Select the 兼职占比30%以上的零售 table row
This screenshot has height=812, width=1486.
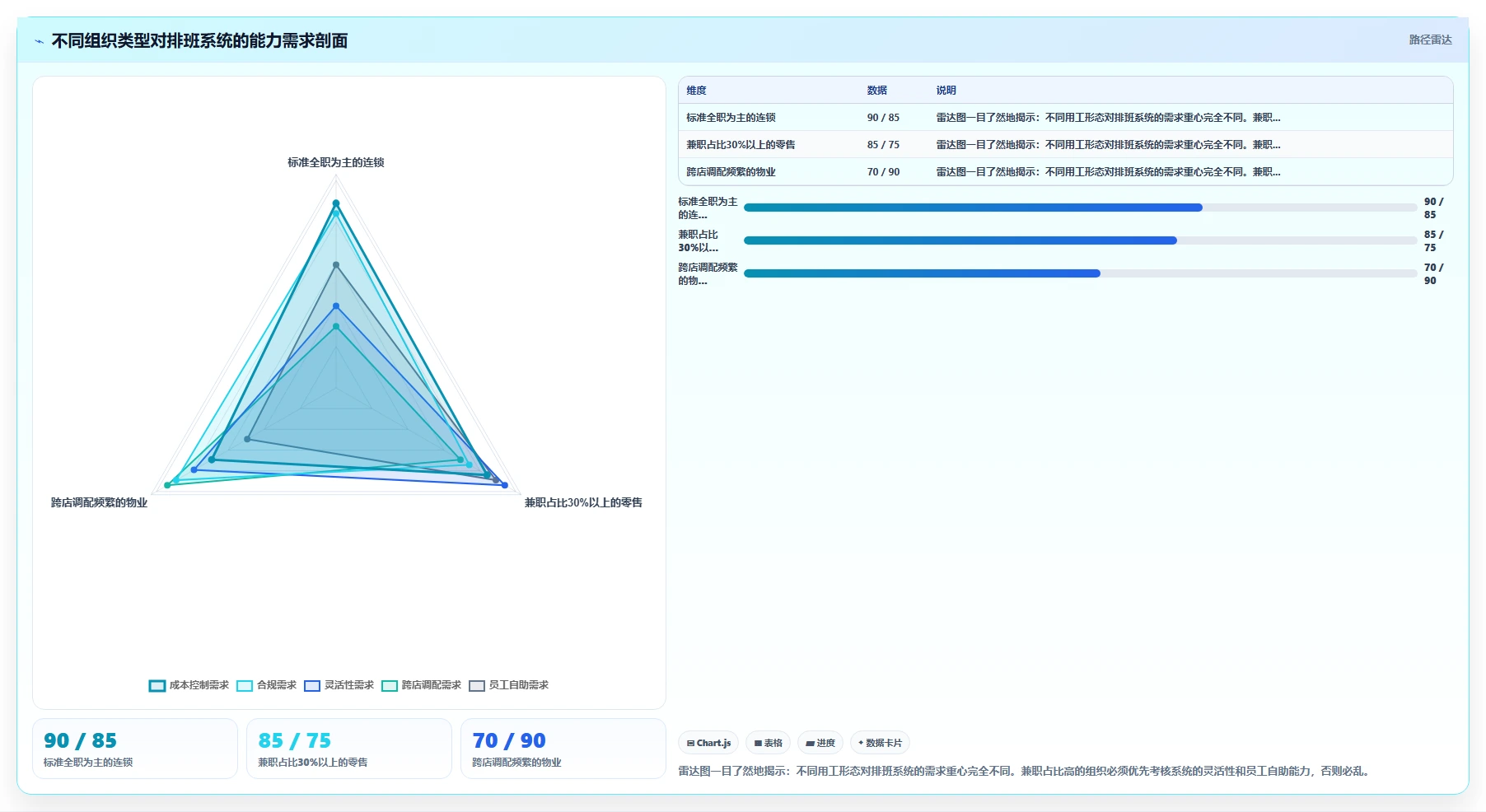click(1065, 145)
